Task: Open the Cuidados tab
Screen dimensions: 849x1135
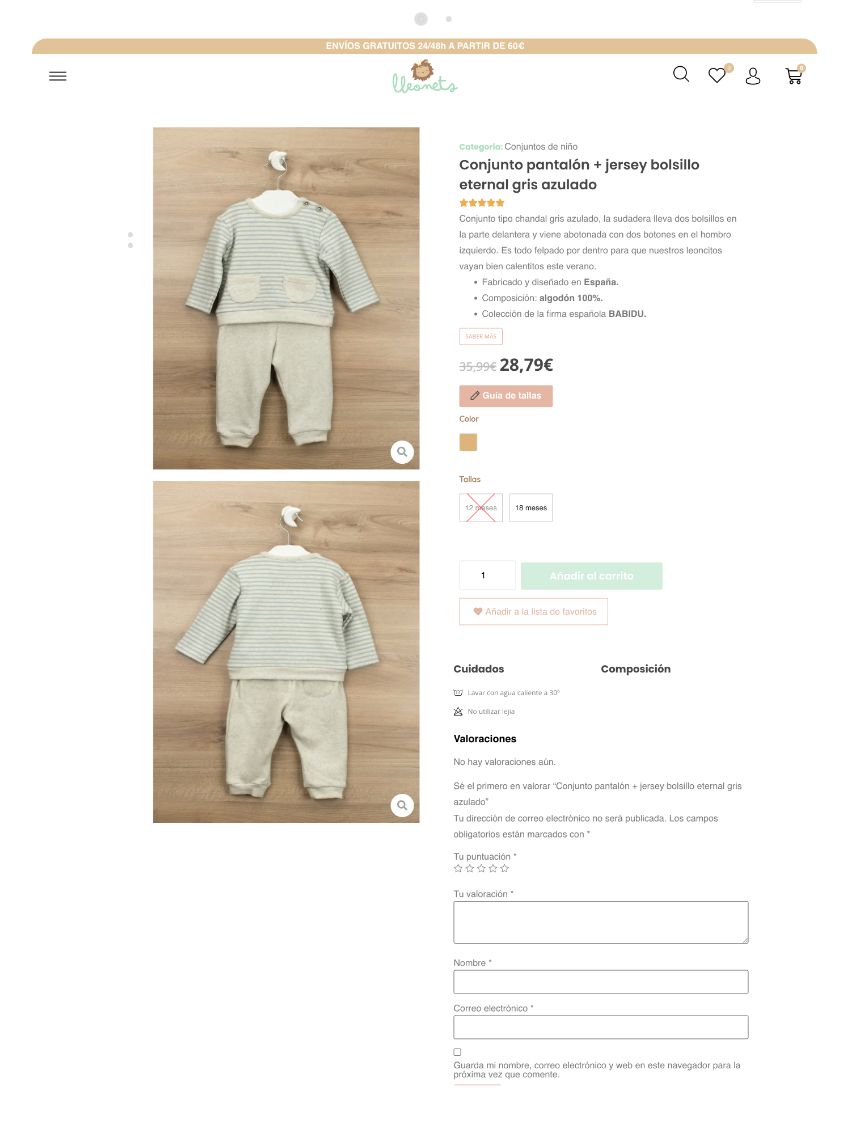Action: click(478, 669)
